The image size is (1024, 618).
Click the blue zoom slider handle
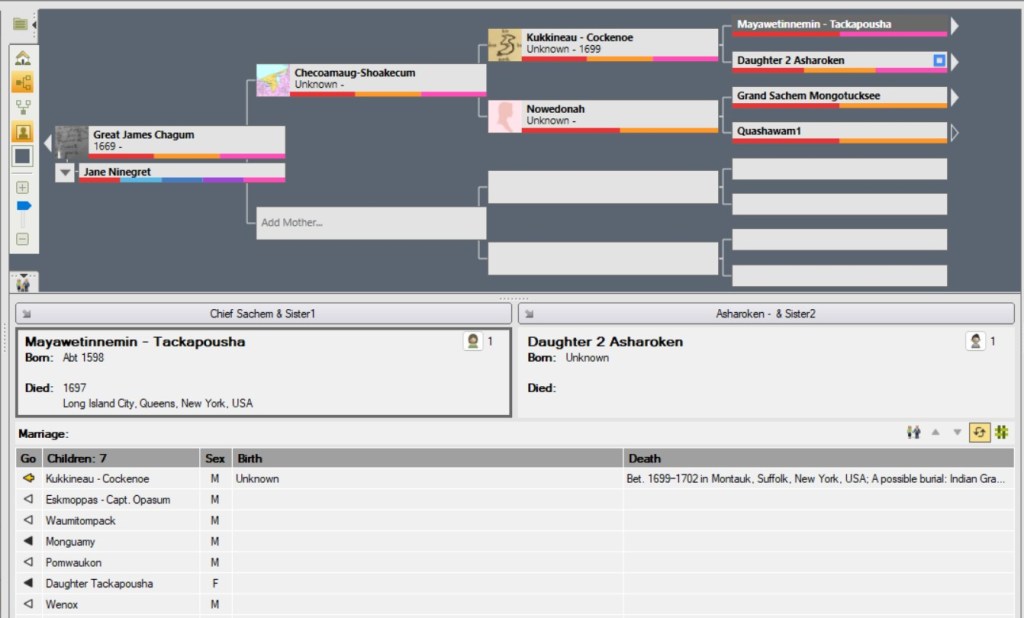[x=24, y=206]
